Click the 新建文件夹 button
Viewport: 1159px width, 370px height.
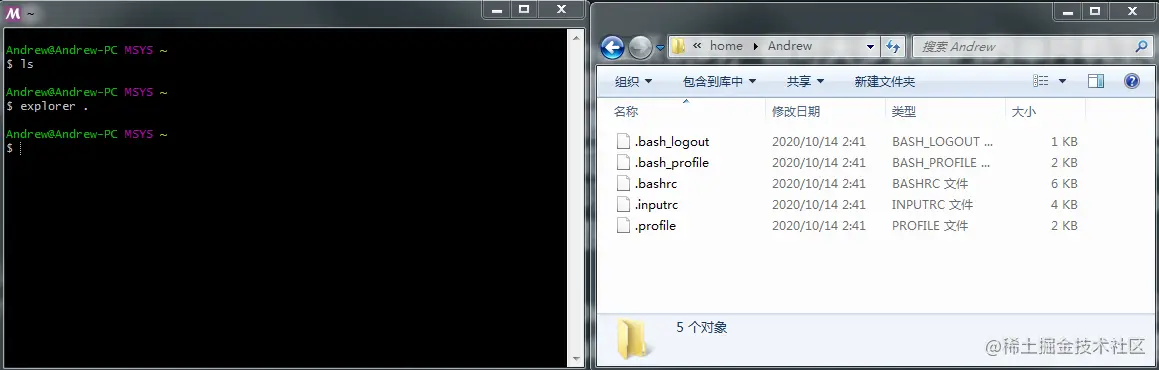click(x=885, y=81)
